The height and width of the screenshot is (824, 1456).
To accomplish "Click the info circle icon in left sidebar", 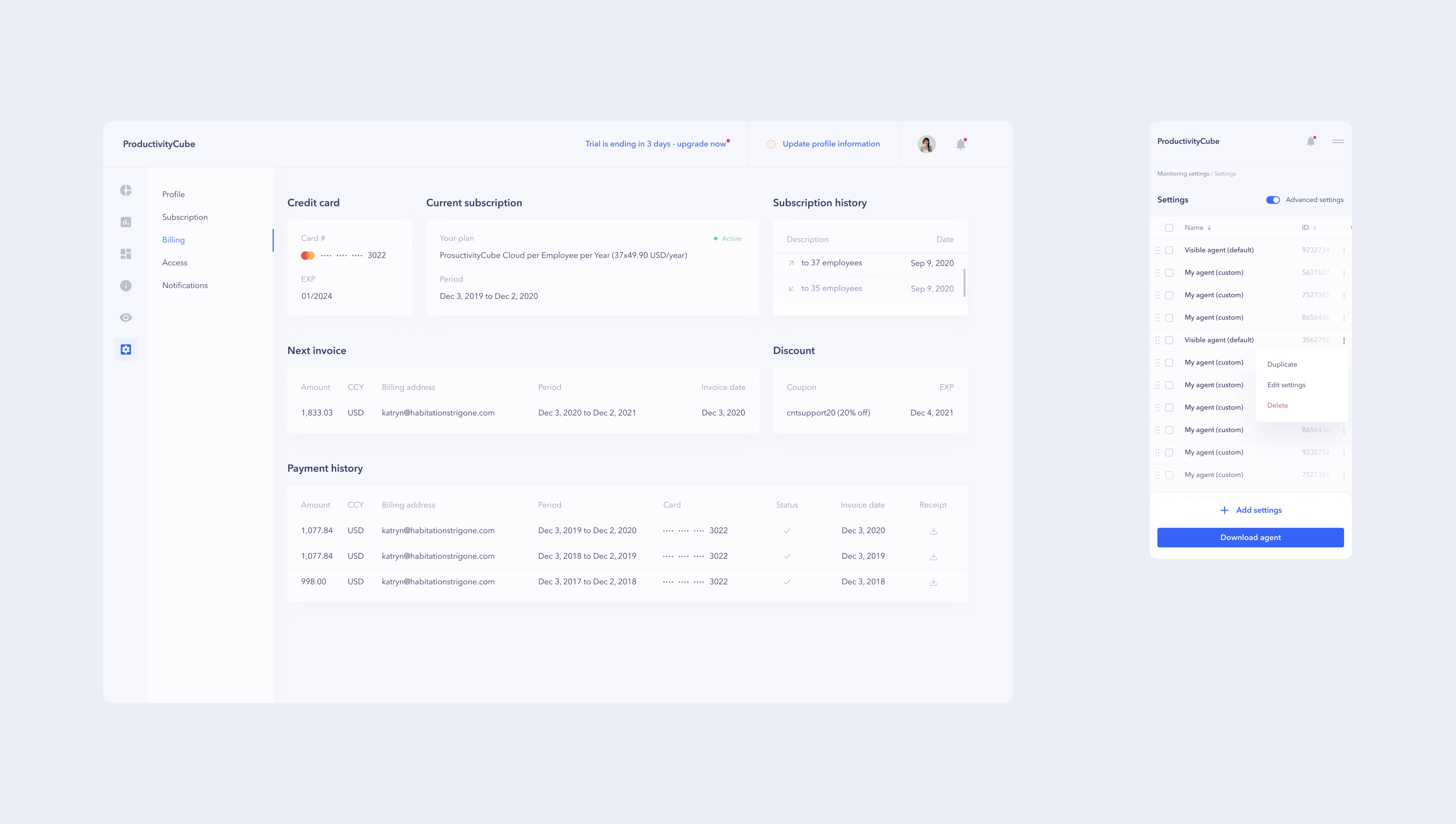I will [x=126, y=286].
